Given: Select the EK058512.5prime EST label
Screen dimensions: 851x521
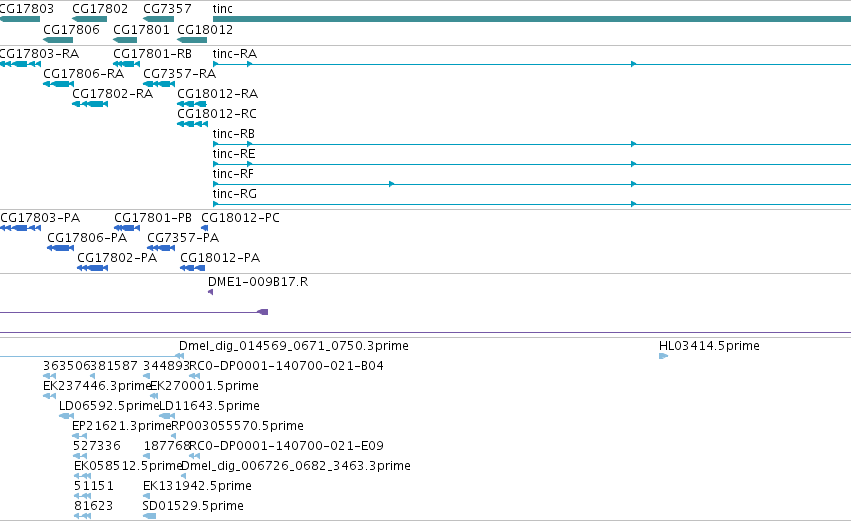Looking at the screenshot, I should coord(128,466).
